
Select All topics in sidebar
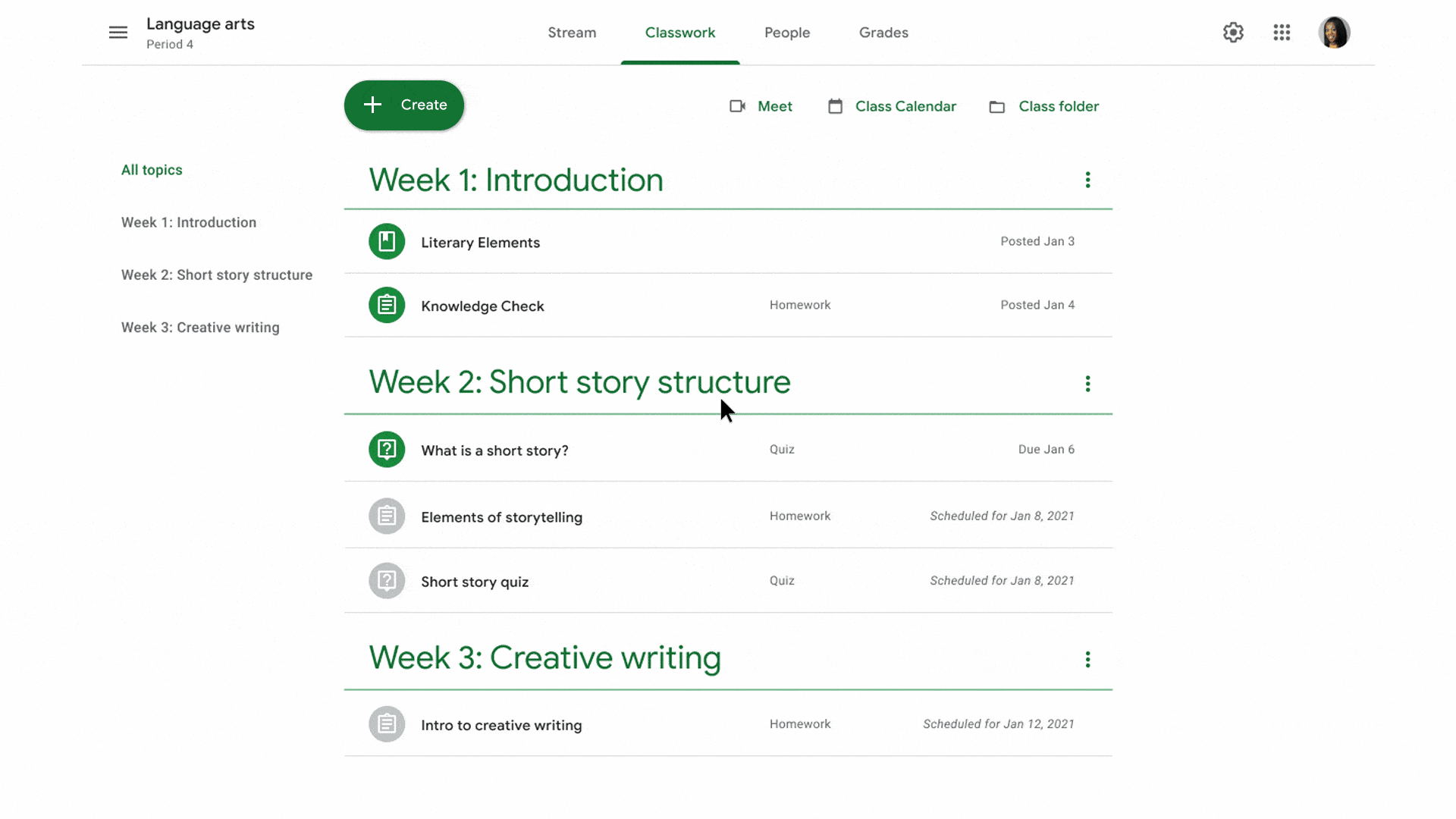click(x=151, y=169)
